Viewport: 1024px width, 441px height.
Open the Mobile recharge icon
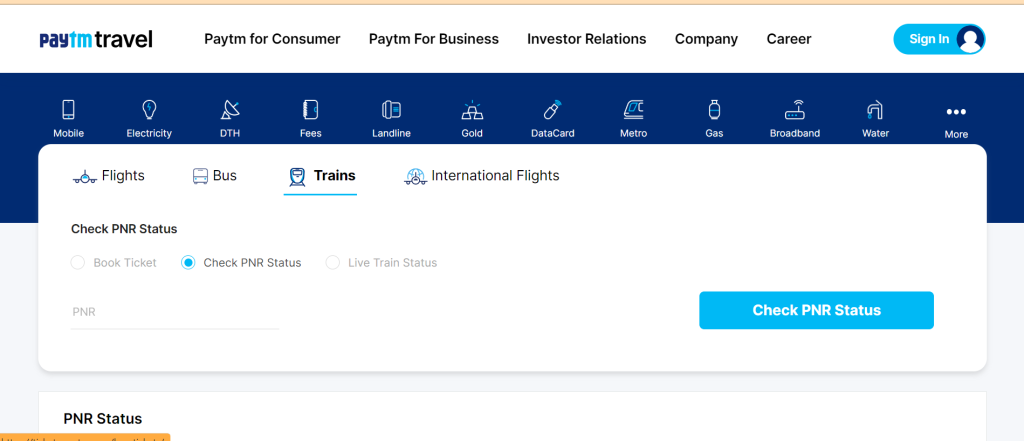(69, 110)
